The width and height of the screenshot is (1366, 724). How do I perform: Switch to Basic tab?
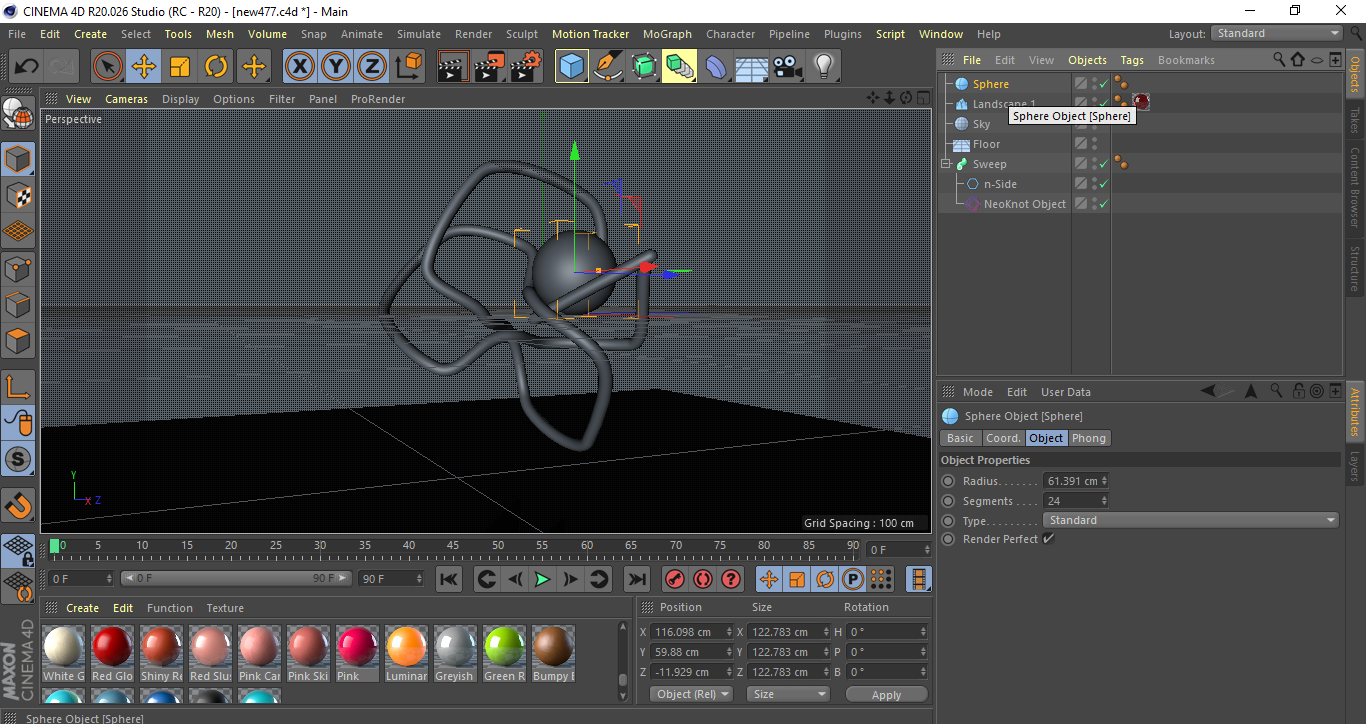[x=960, y=438]
